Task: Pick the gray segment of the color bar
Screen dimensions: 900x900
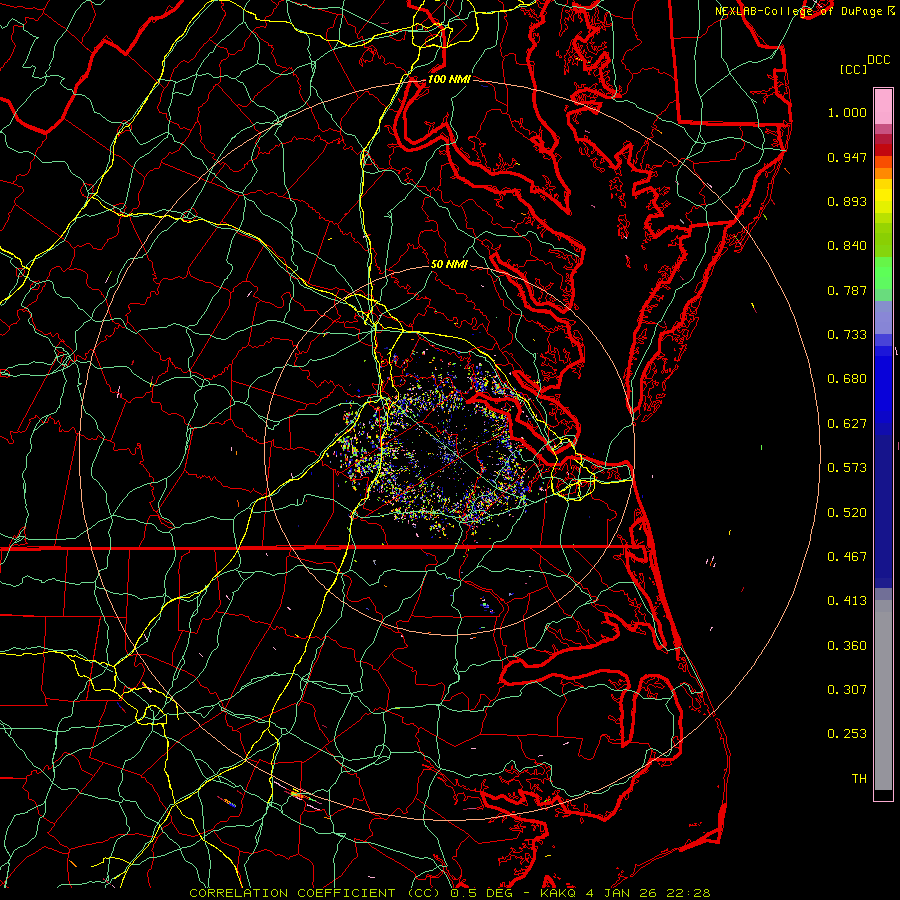Action: click(x=883, y=695)
